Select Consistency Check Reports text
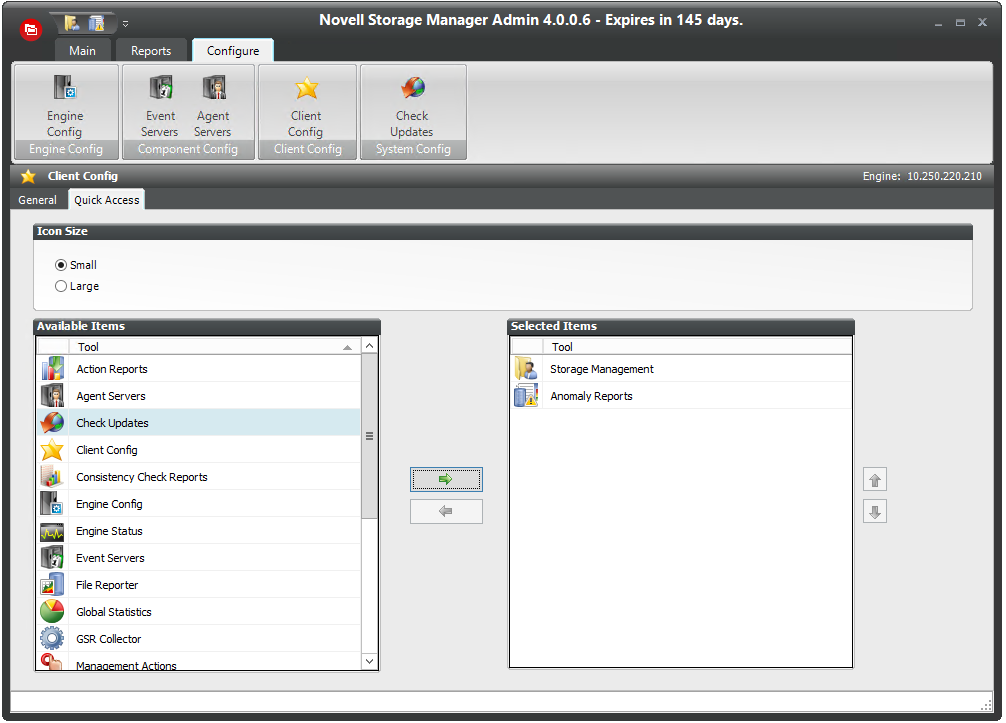 (x=142, y=477)
